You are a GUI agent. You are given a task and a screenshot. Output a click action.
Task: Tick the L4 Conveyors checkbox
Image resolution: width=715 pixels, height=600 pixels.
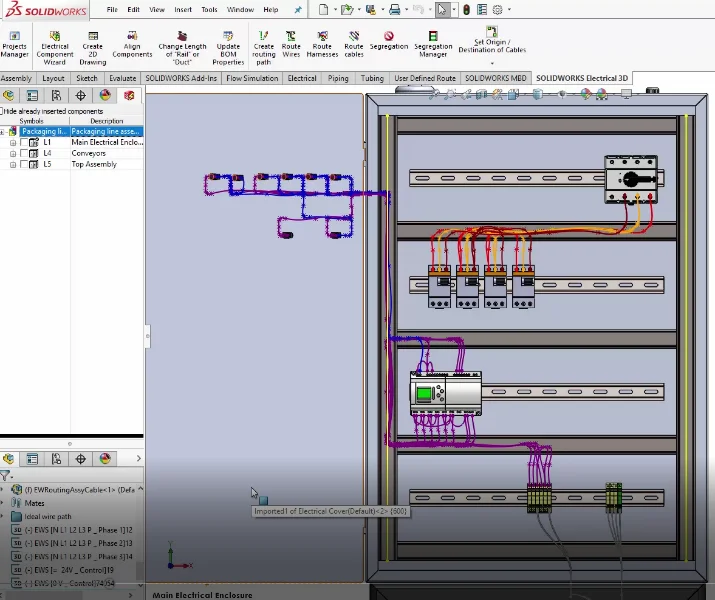[x=24, y=153]
